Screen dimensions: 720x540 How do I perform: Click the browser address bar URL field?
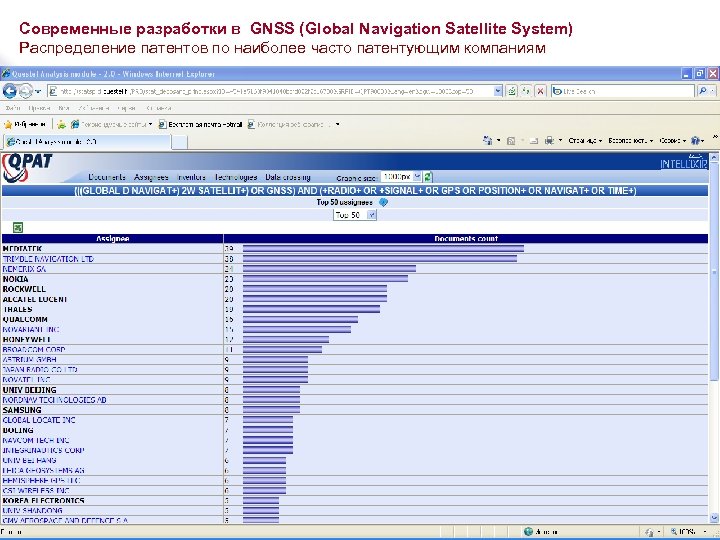click(x=270, y=91)
